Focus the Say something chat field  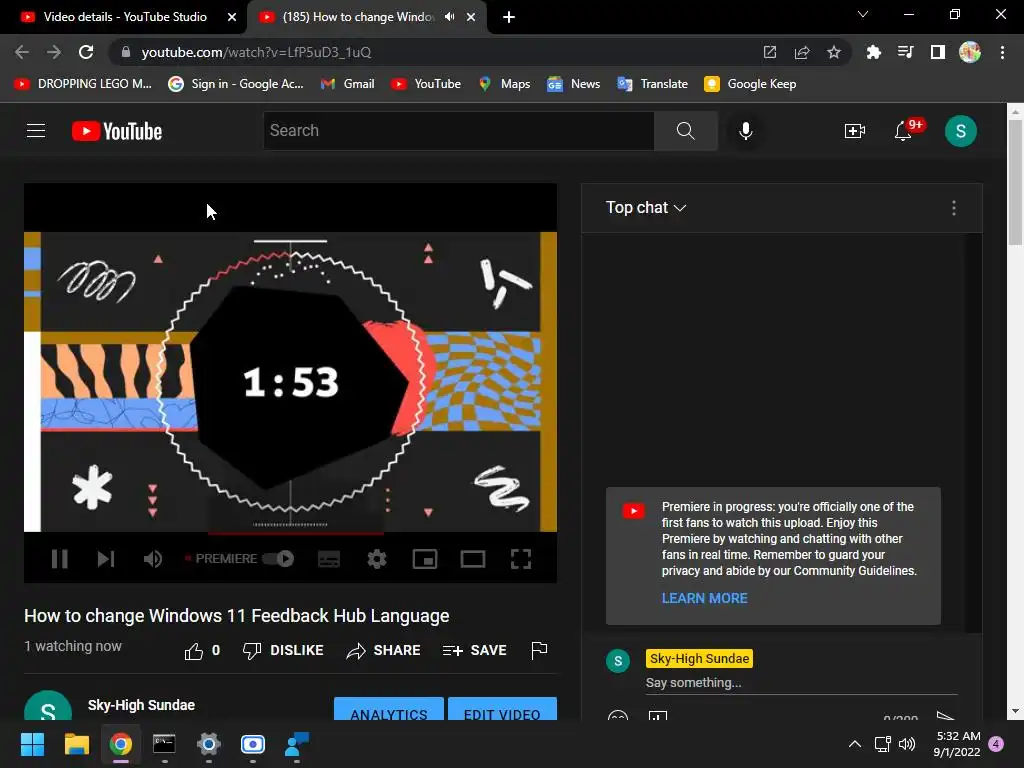pyautogui.click(x=801, y=682)
